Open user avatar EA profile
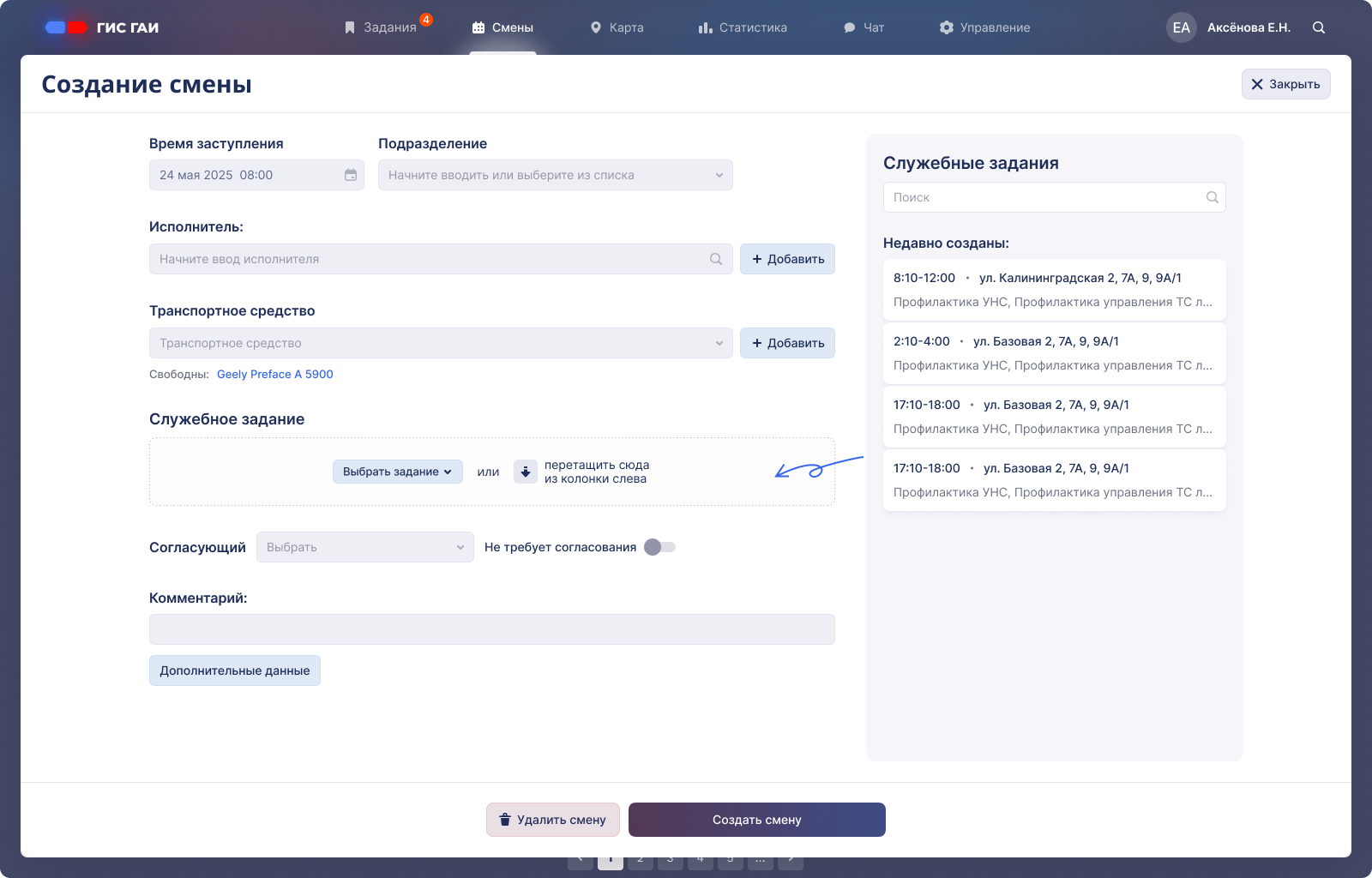Viewport: 1372px width, 878px height. click(1181, 27)
